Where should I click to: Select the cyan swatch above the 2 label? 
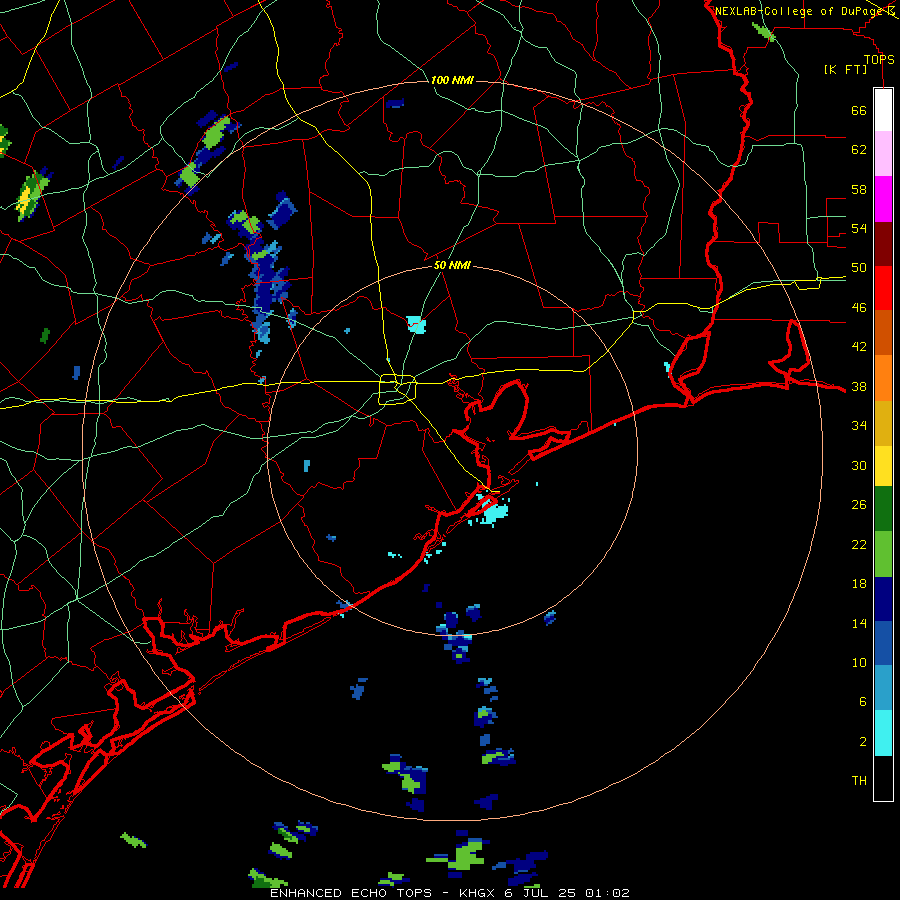(883, 733)
